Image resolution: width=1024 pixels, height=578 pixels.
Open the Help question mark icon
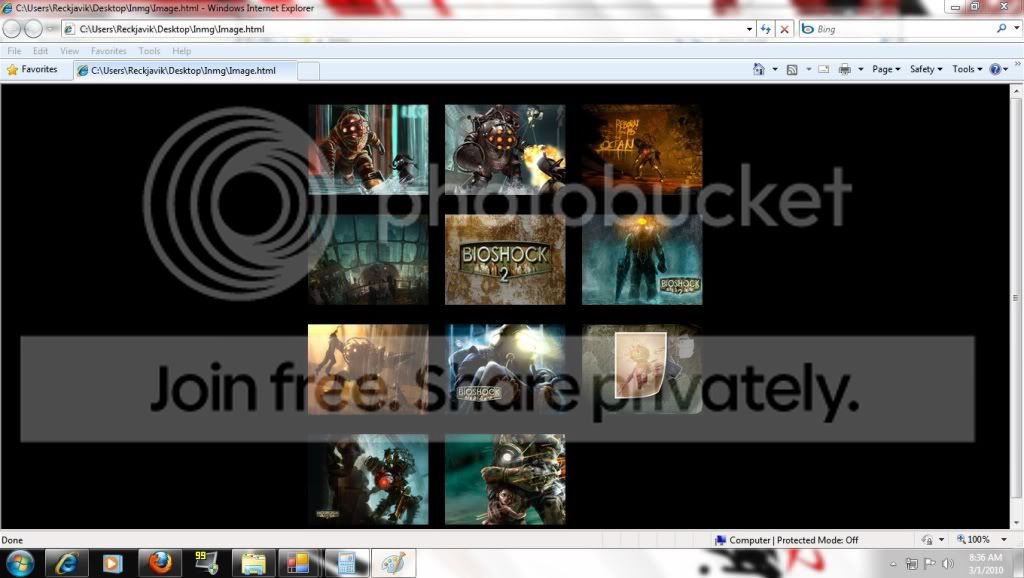[995, 69]
